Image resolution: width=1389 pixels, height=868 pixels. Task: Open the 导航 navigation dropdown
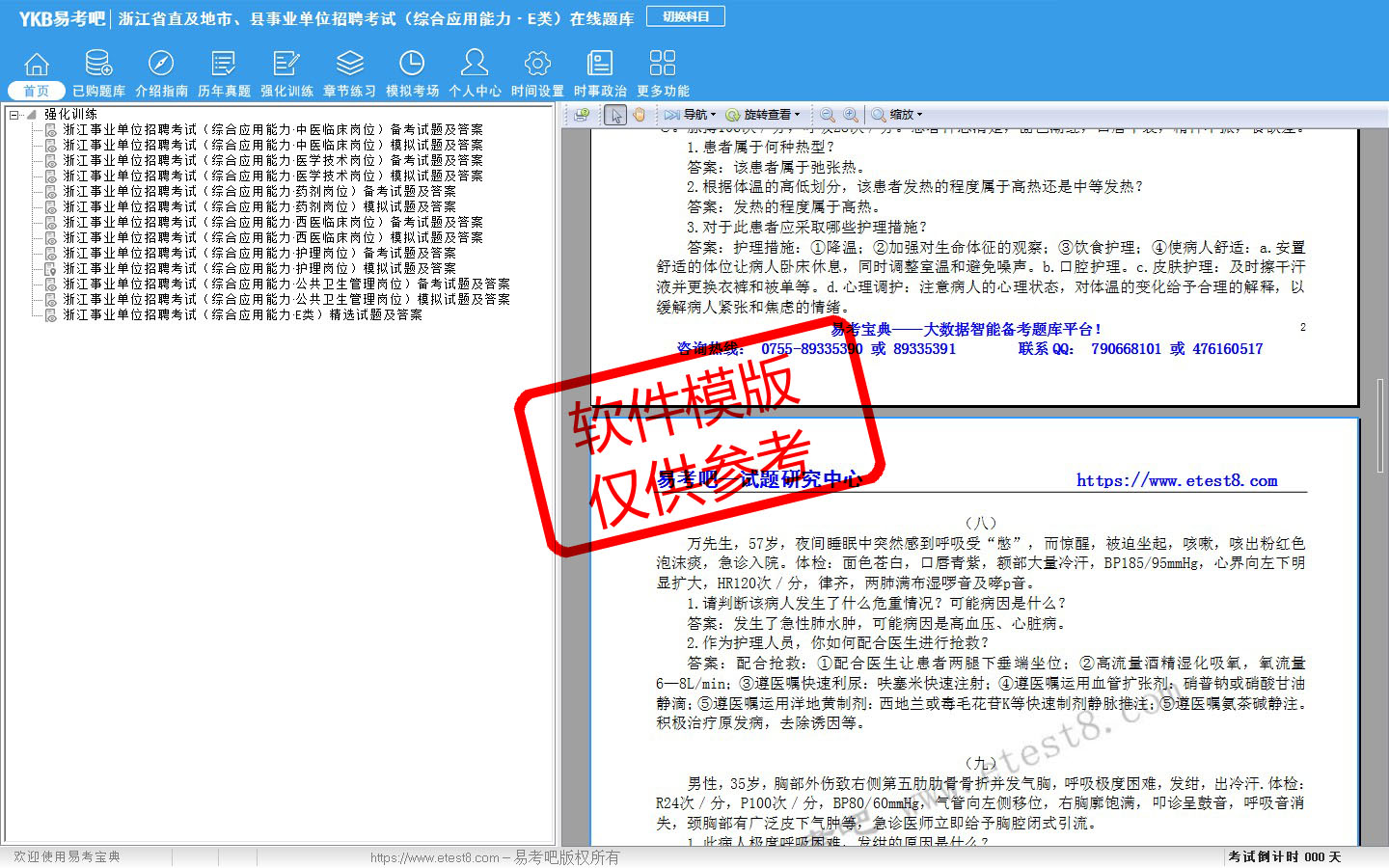pyautogui.click(x=691, y=115)
